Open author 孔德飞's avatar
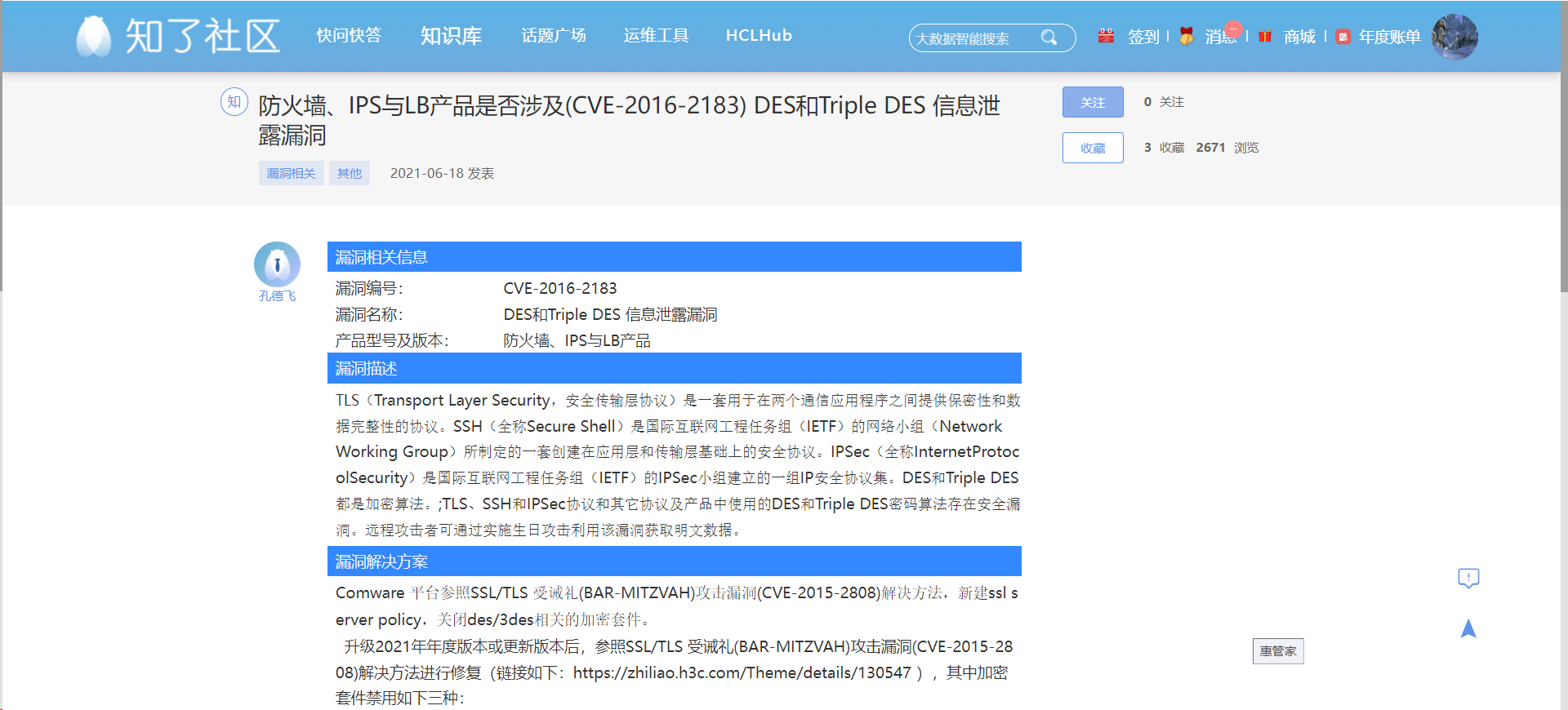Image resolution: width=1568 pixels, height=710 pixels. coord(278,264)
